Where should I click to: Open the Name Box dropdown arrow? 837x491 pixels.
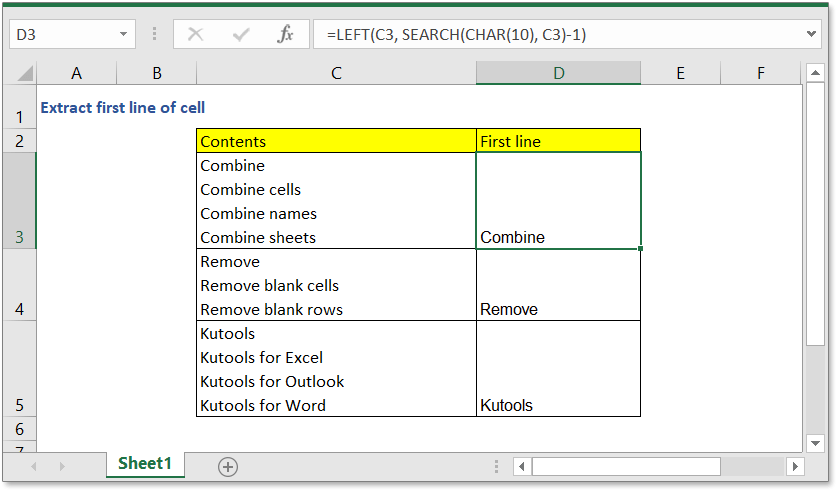[x=124, y=34]
